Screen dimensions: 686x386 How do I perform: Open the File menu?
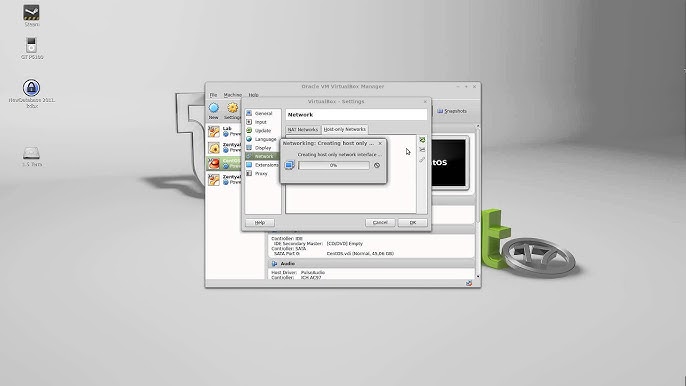coord(214,95)
